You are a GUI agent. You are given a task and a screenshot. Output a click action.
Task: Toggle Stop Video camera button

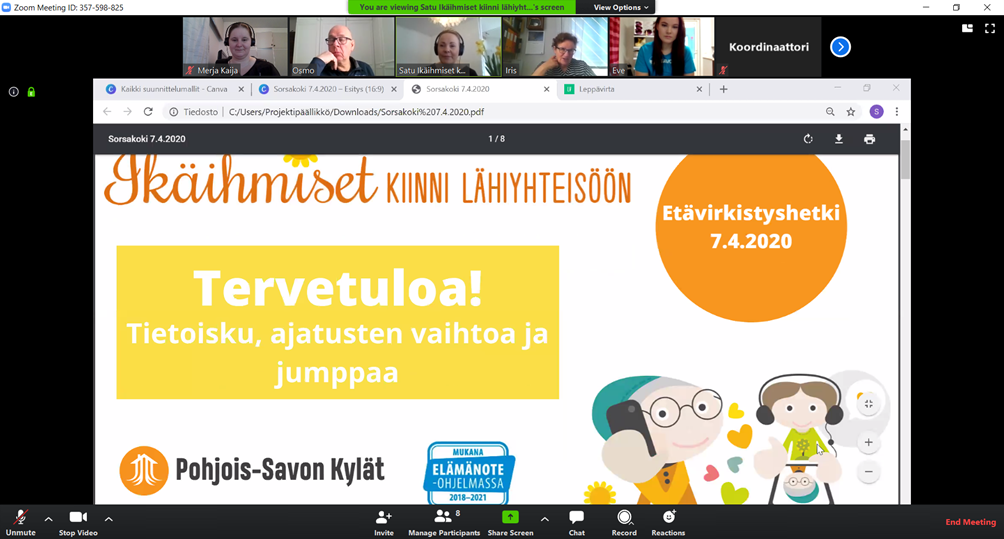click(x=78, y=518)
